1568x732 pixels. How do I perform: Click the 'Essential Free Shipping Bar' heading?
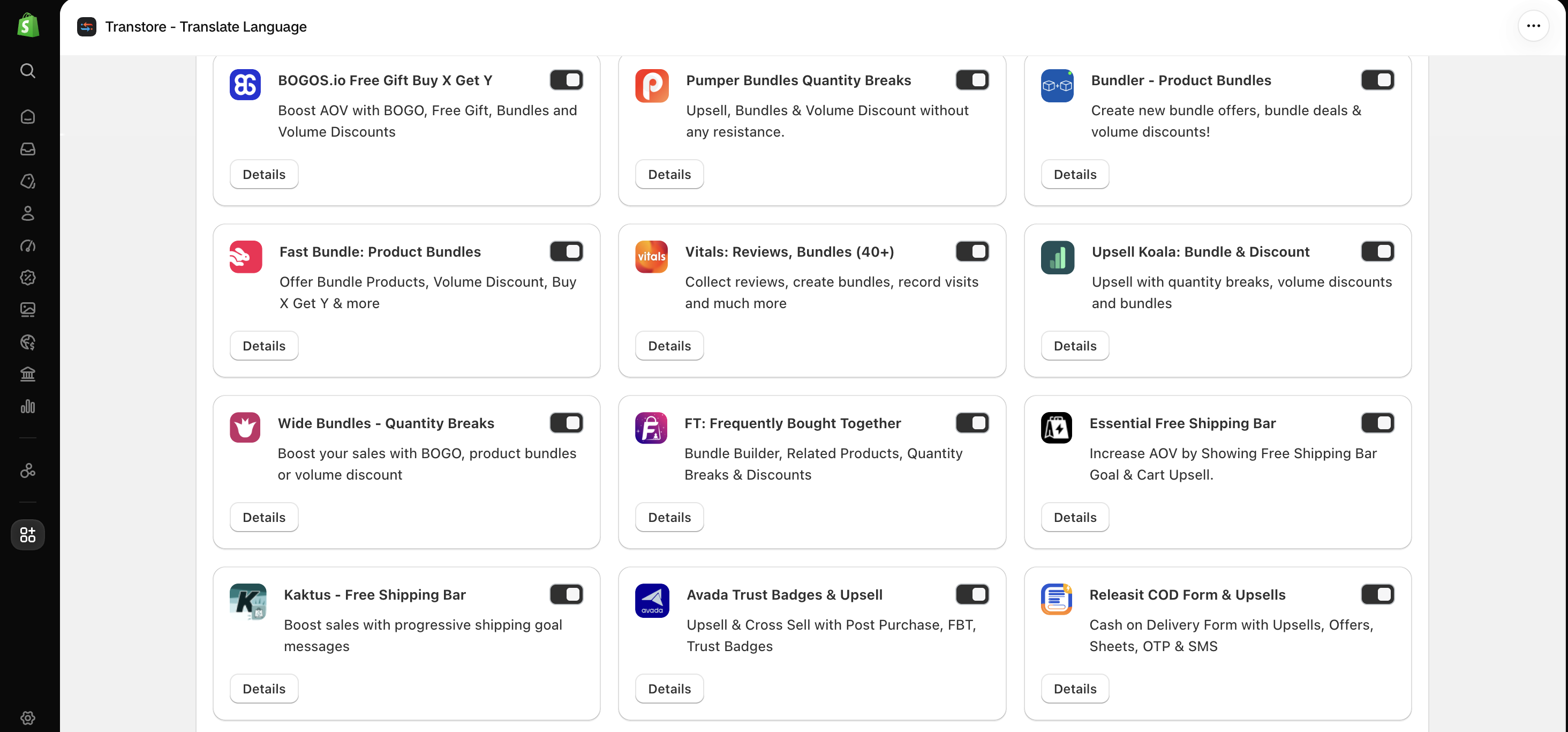(1182, 423)
